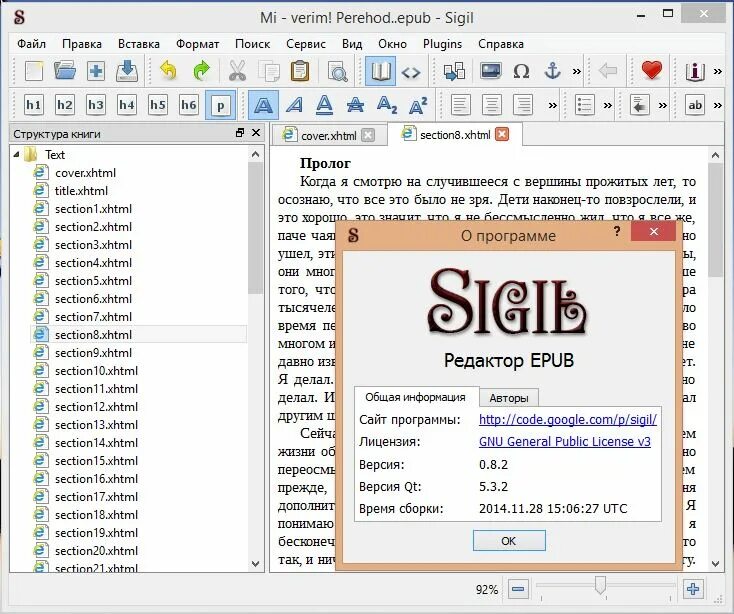Click the red heart Donate icon

[x=652, y=71]
